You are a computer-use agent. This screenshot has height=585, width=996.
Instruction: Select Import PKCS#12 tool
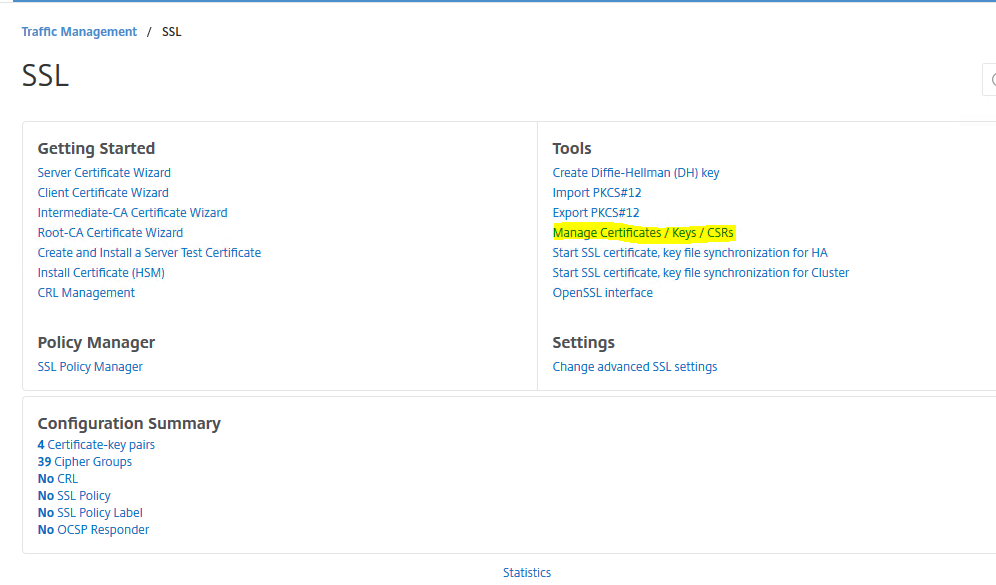(596, 193)
